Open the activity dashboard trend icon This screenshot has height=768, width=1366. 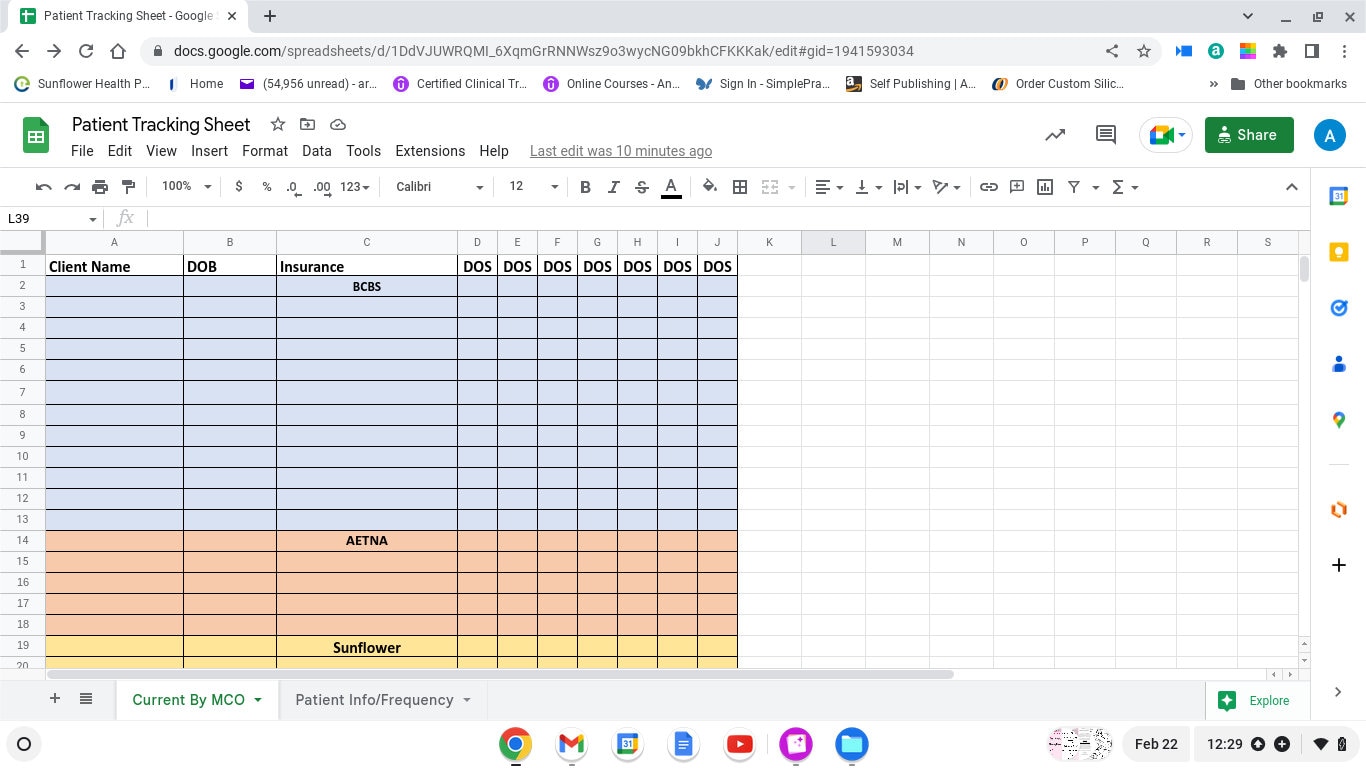pos(1055,135)
